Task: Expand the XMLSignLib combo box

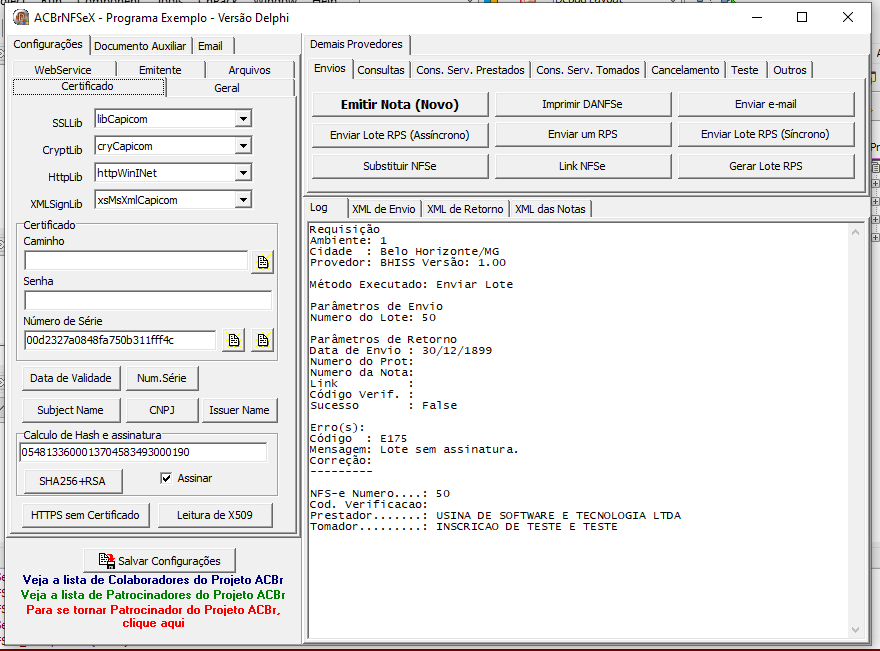Action: pyautogui.click(x=243, y=200)
